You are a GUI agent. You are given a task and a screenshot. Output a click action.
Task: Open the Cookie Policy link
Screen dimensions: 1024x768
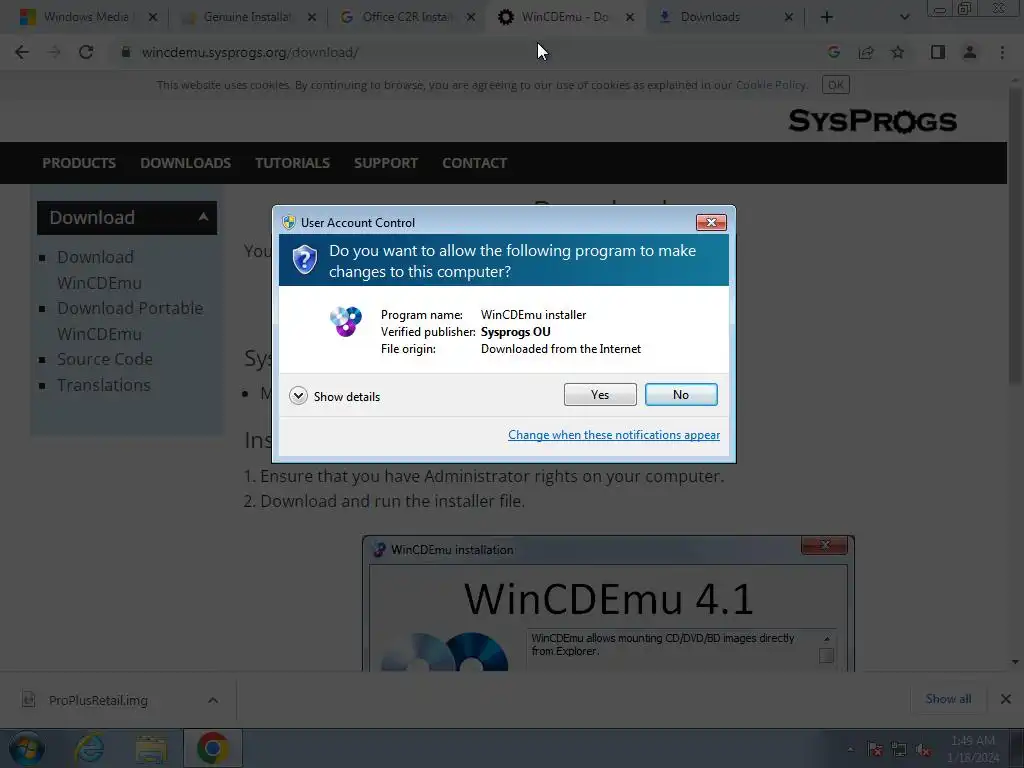point(771,85)
